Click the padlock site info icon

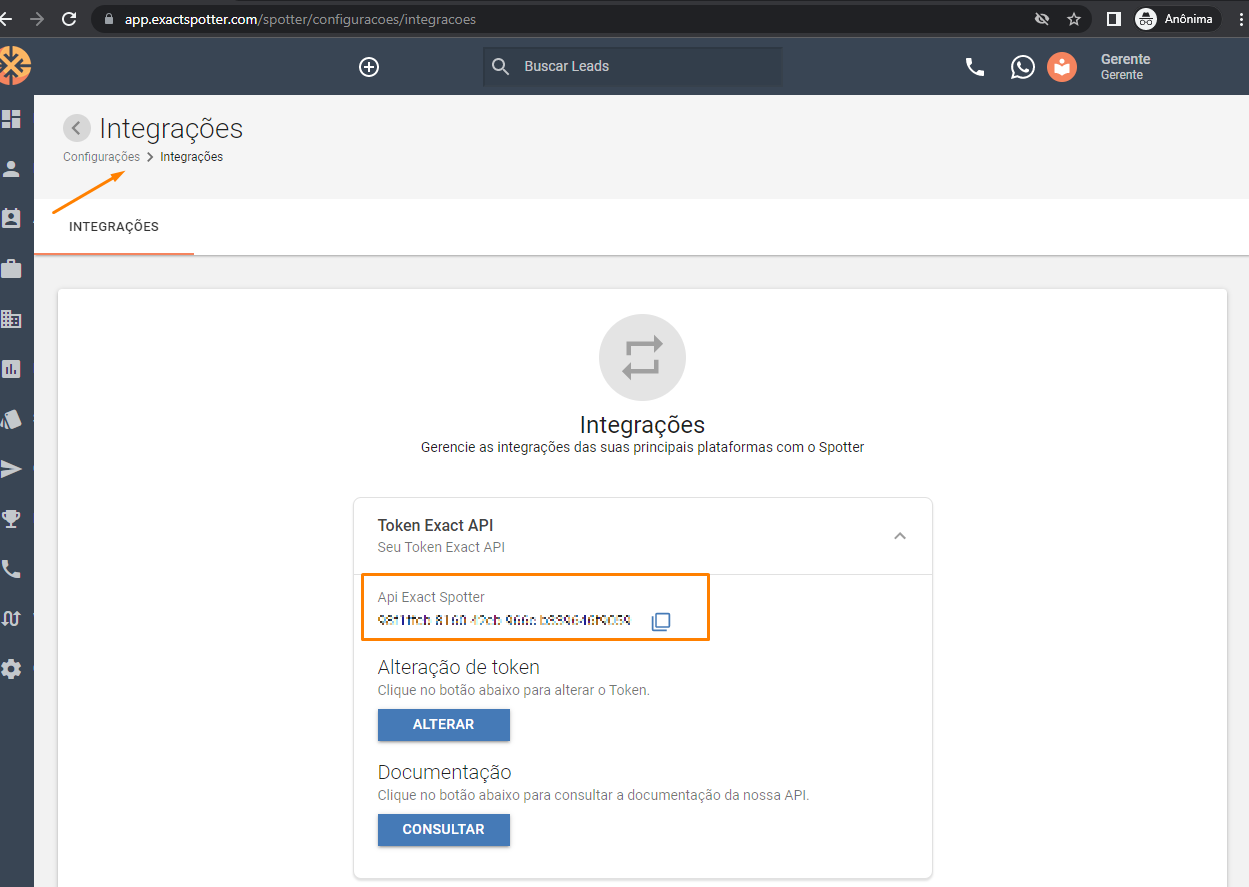(109, 19)
